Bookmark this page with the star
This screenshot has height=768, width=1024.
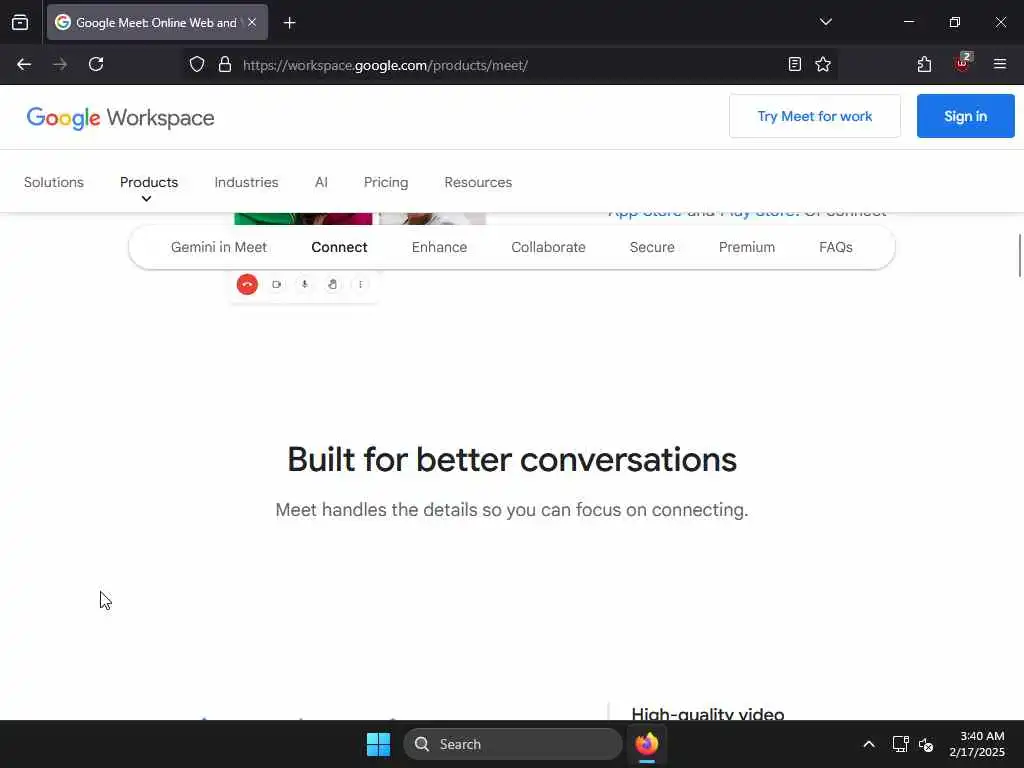pyautogui.click(x=823, y=65)
